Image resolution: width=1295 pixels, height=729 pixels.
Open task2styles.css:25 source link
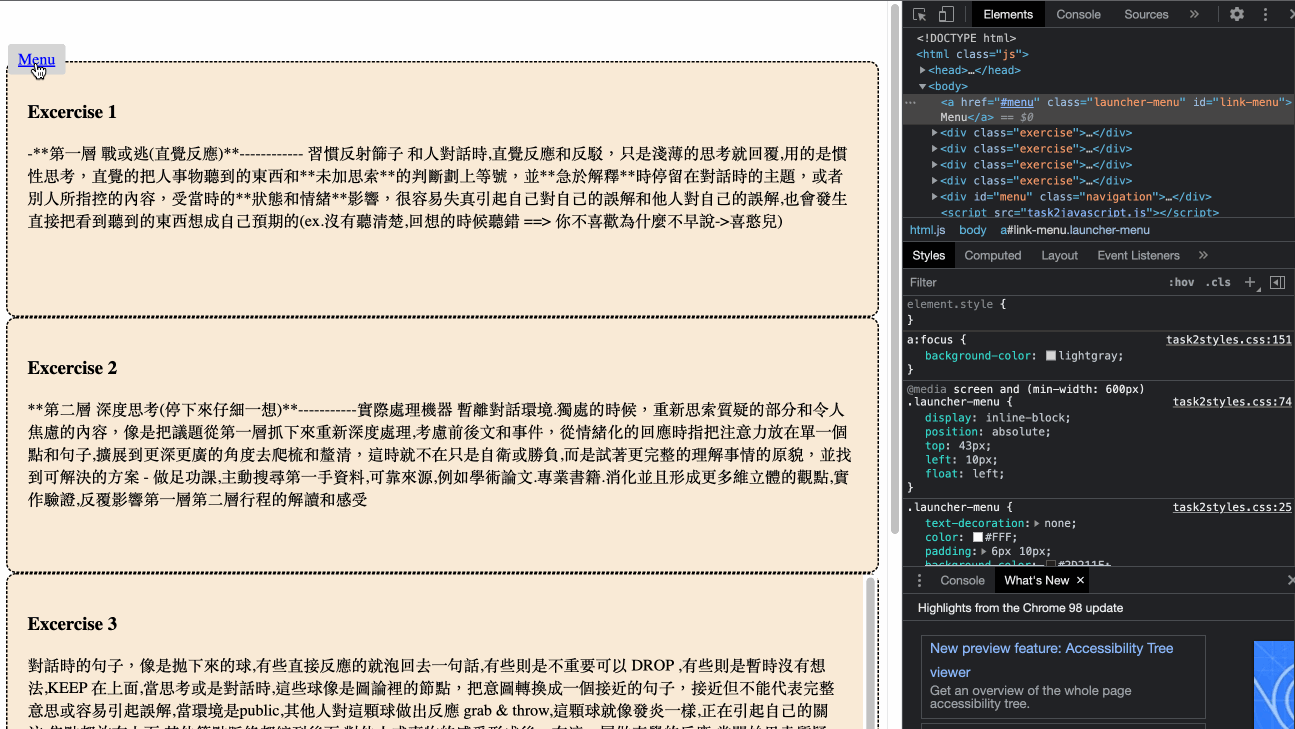click(1232, 507)
